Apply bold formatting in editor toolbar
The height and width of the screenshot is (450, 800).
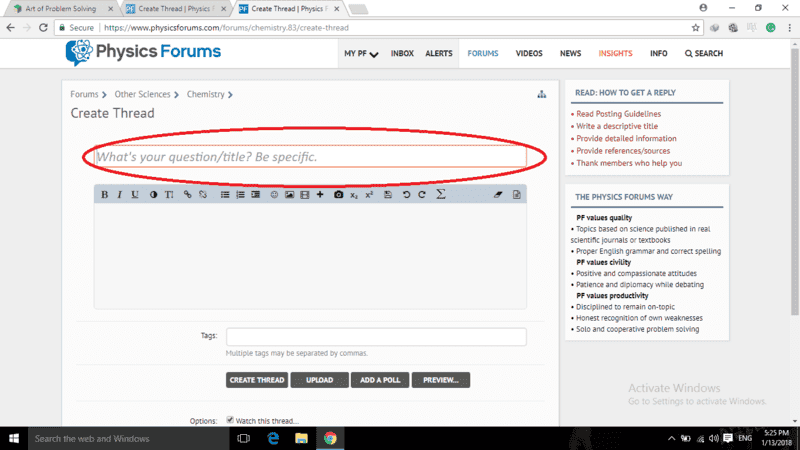105,194
